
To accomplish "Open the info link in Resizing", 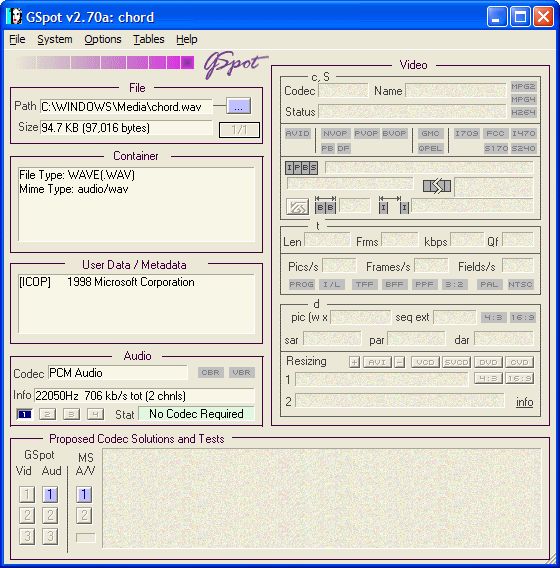I will [524, 402].
